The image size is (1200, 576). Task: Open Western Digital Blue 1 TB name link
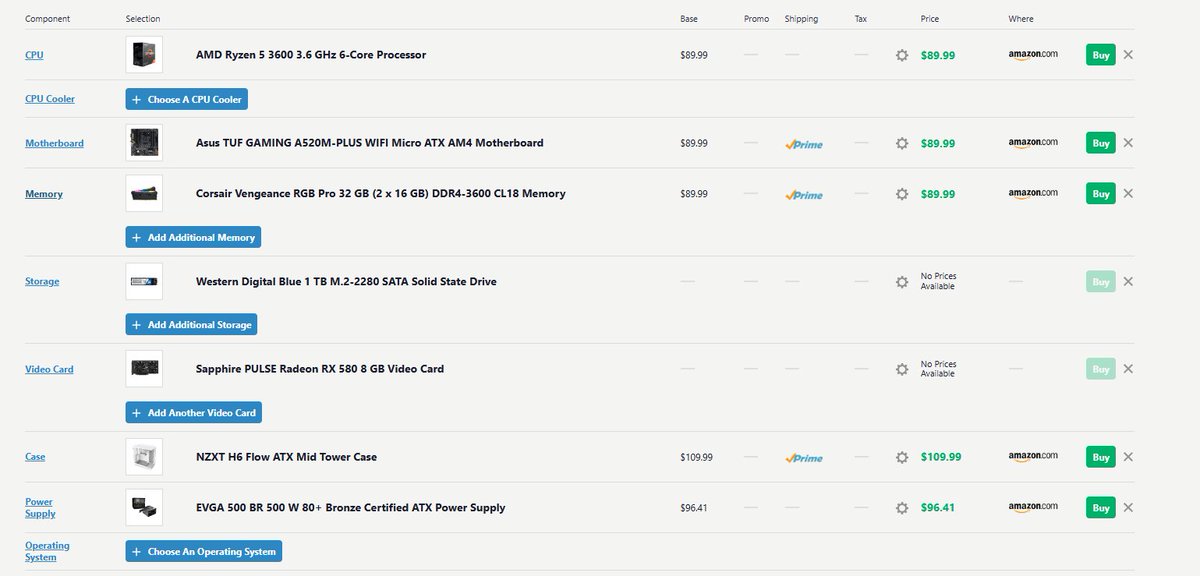pos(346,282)
